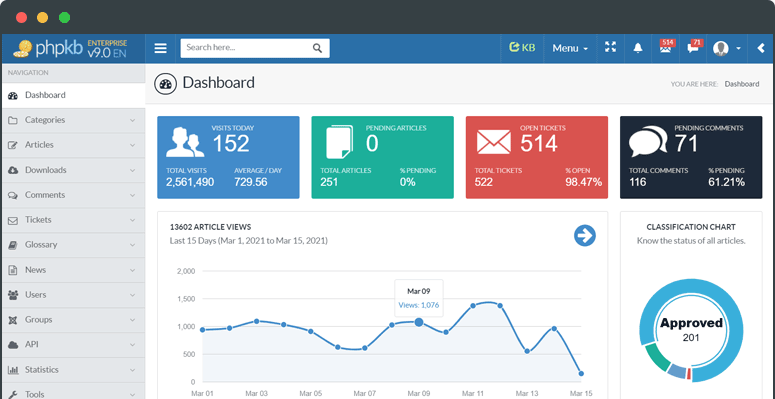
Task: Click the blue arrow on article views
Action: 585,235
